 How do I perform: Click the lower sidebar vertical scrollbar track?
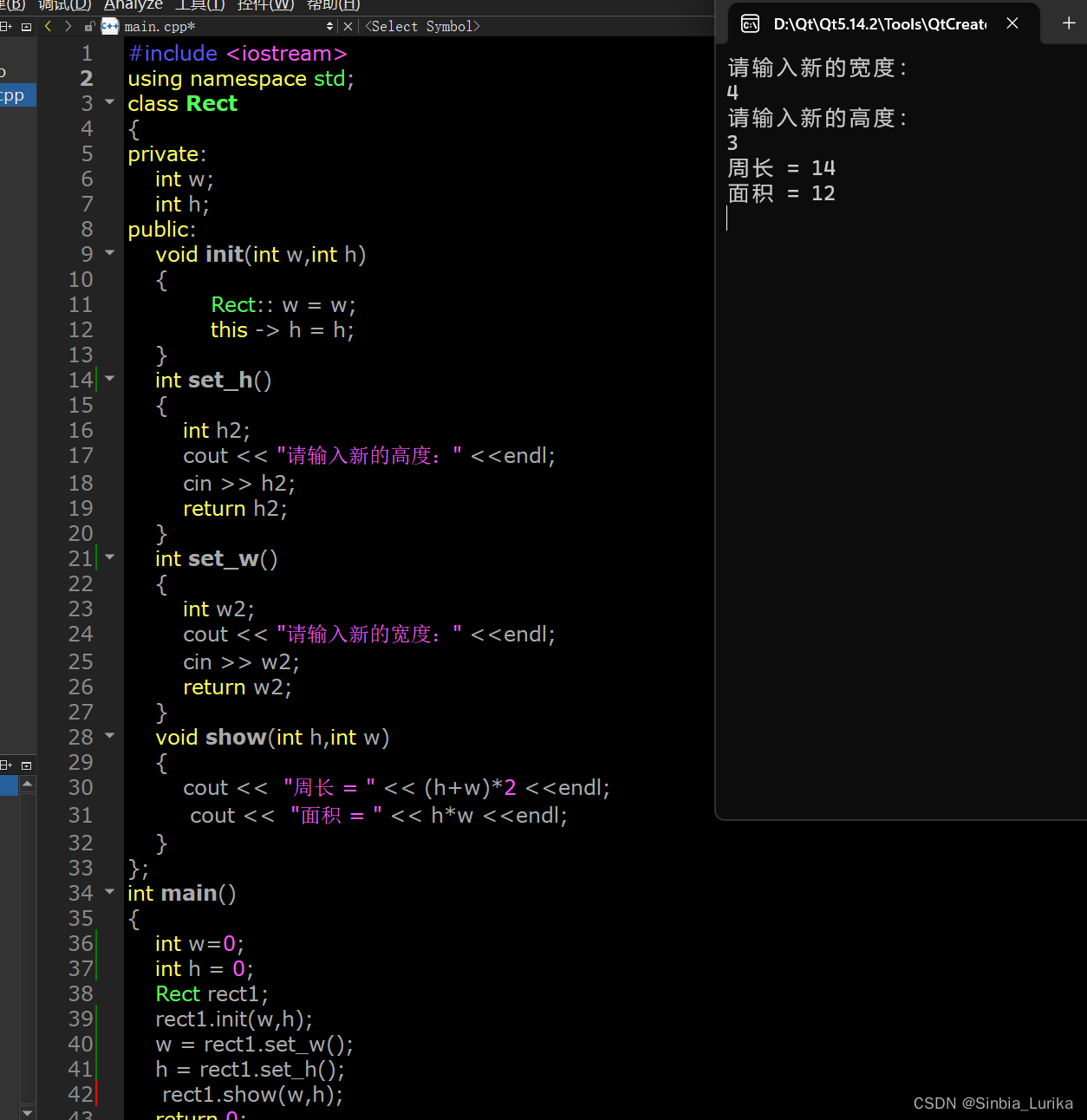click(28, 947)
